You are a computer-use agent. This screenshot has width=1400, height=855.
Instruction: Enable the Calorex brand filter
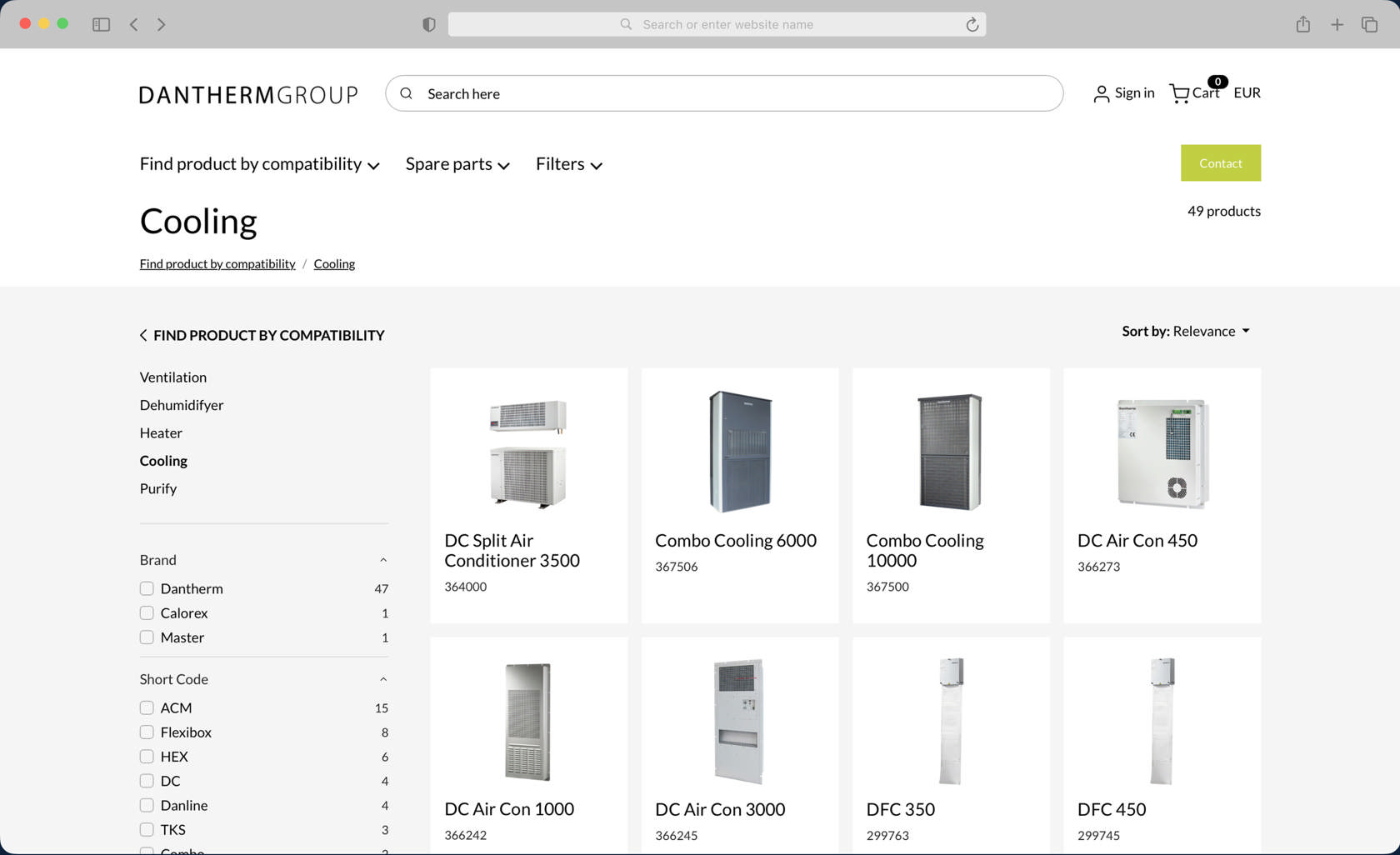tap(147, 612)
